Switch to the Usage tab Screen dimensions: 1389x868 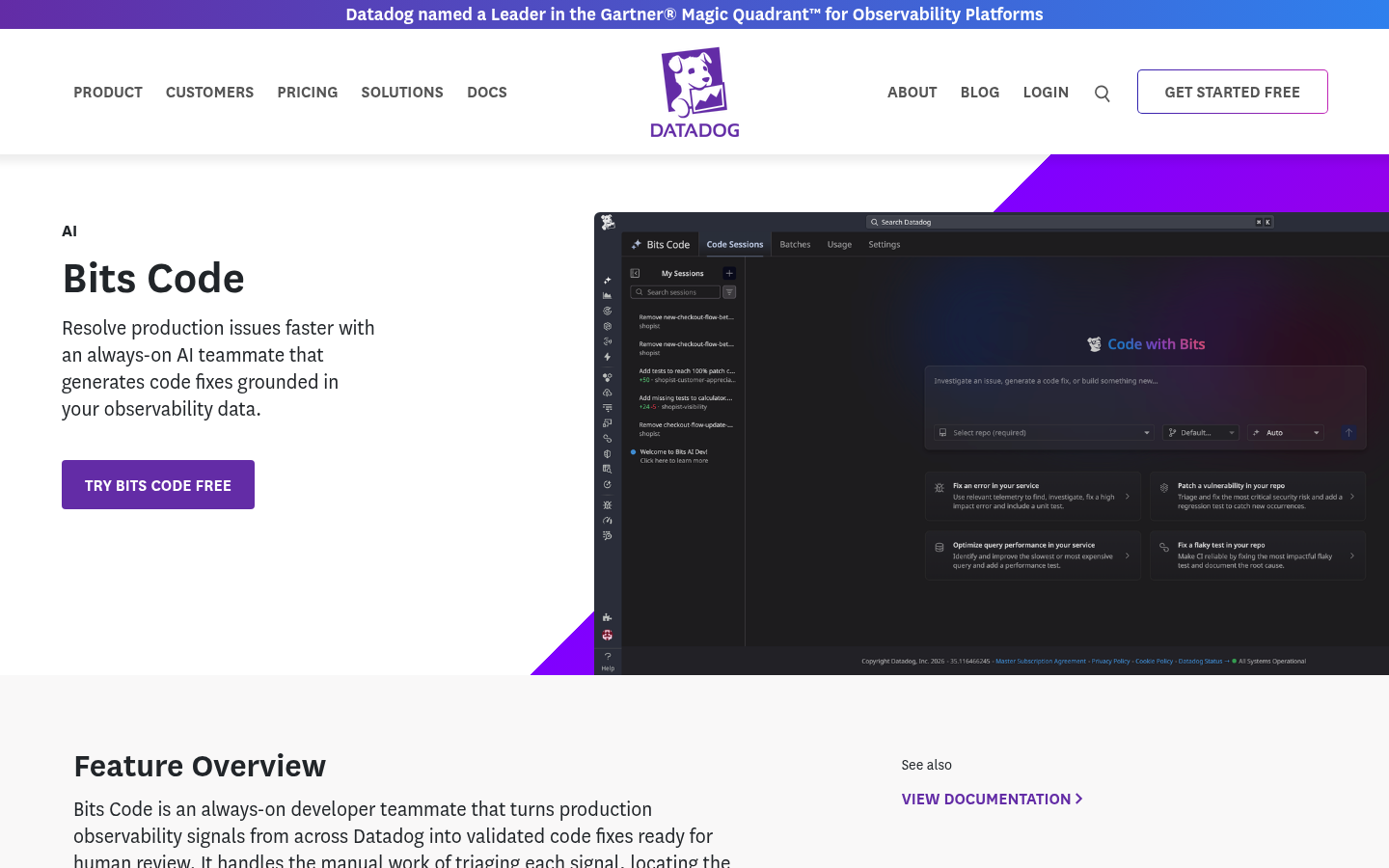[839, 245]
